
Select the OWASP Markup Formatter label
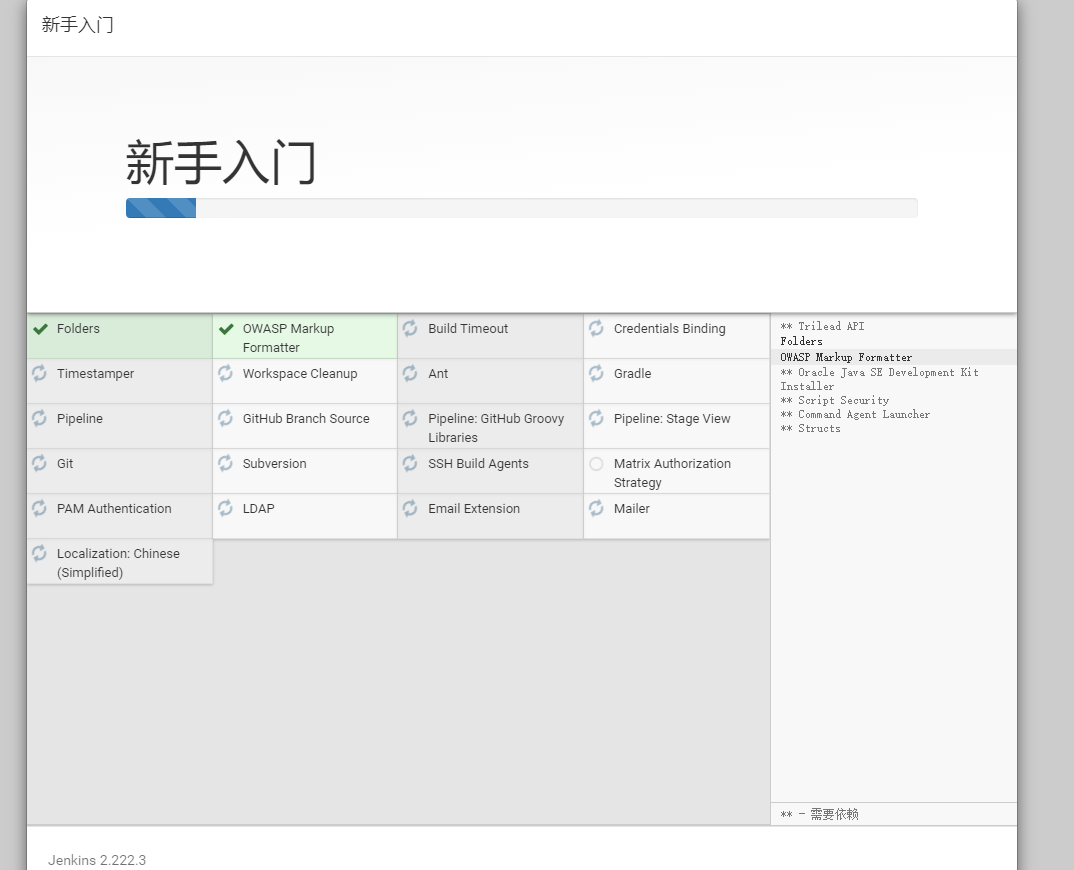(288, 338)
